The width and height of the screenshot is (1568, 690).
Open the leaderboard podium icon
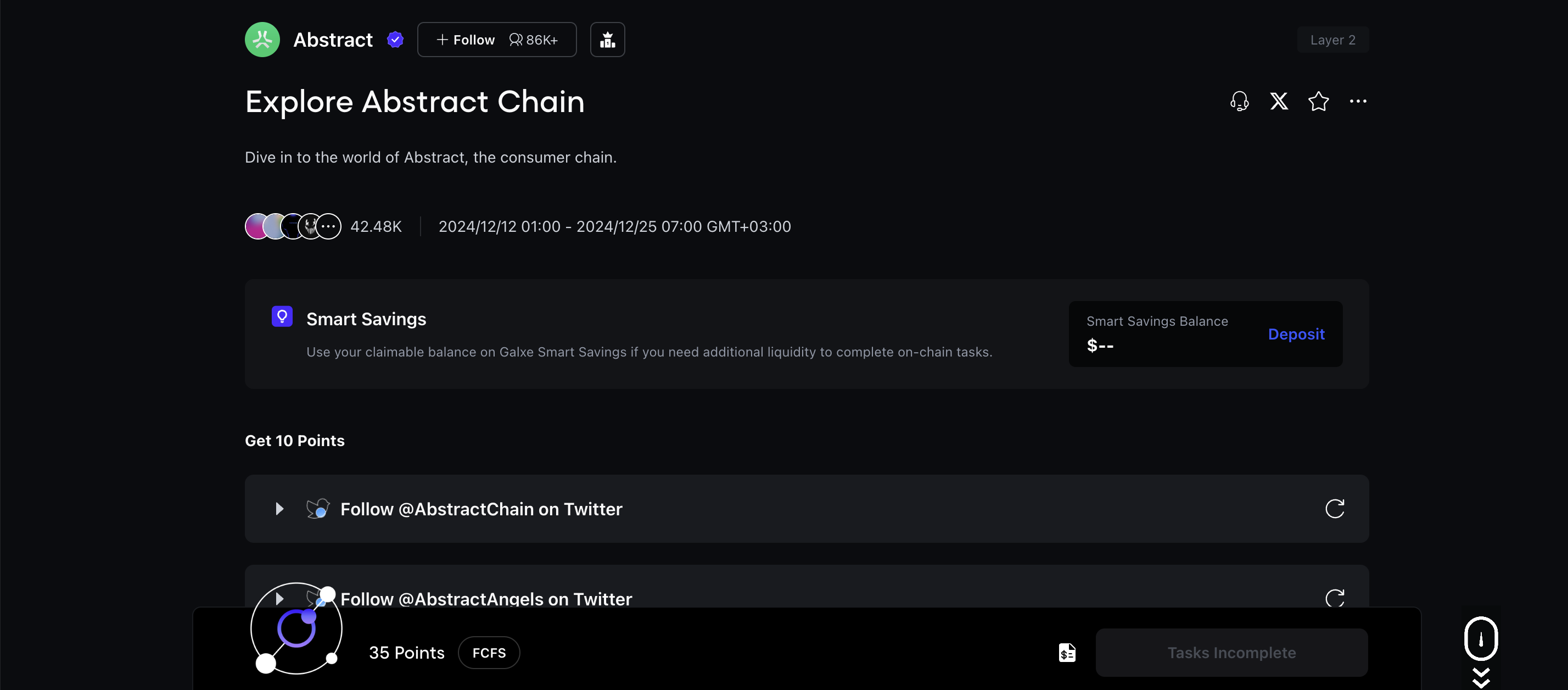(x=607, y=40)
